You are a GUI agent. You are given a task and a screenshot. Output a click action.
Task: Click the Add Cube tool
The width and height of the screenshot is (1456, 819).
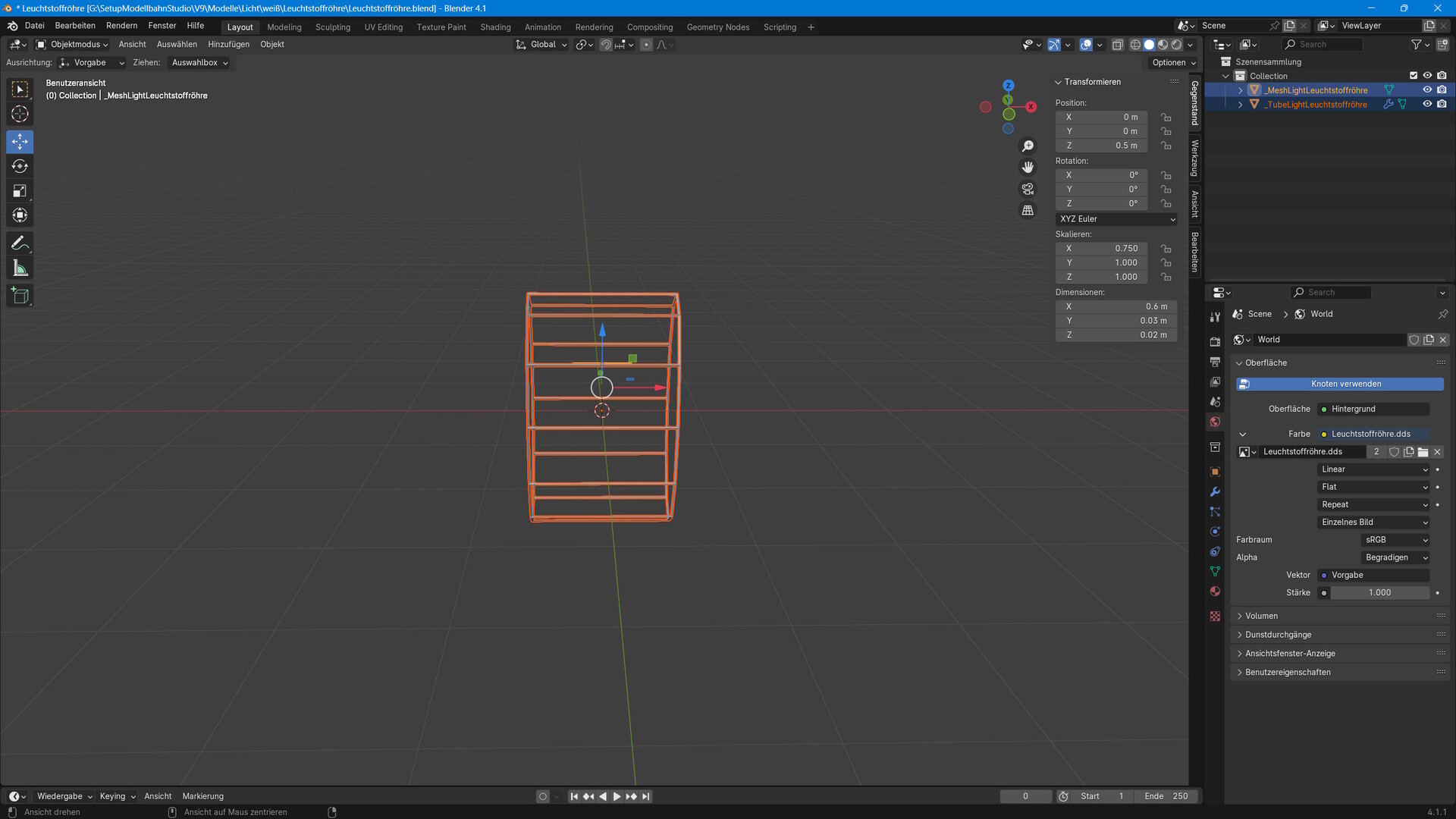click(20, 296)
